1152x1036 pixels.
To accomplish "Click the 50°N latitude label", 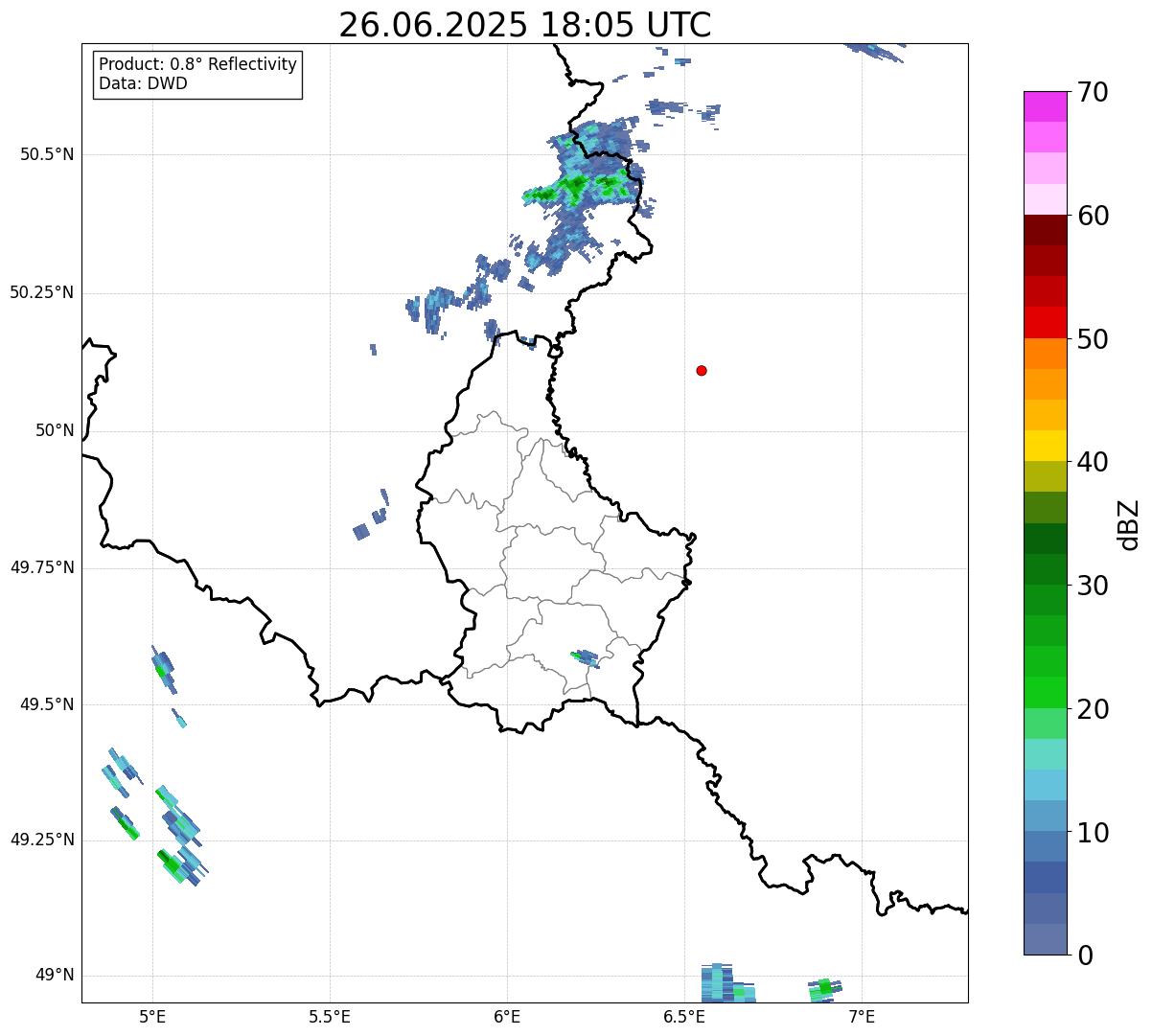I will (x=55, y=430).
